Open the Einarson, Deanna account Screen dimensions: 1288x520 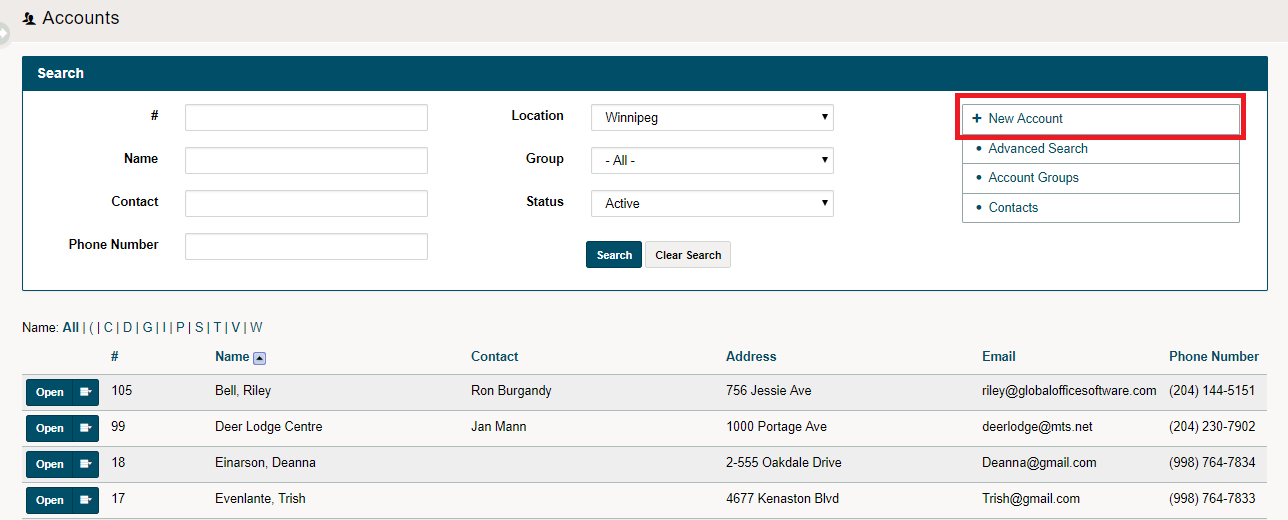(49, 464)
